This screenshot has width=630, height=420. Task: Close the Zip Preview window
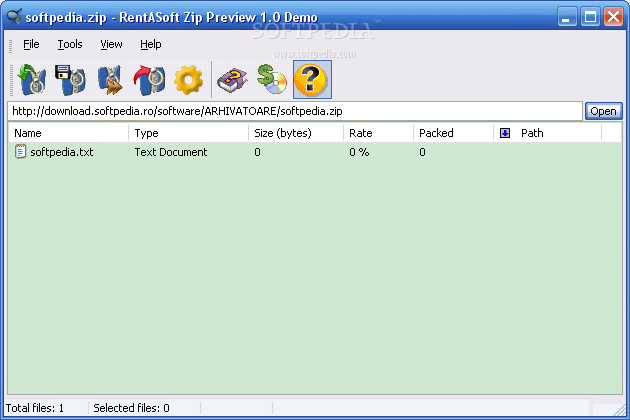coord(614,17)
